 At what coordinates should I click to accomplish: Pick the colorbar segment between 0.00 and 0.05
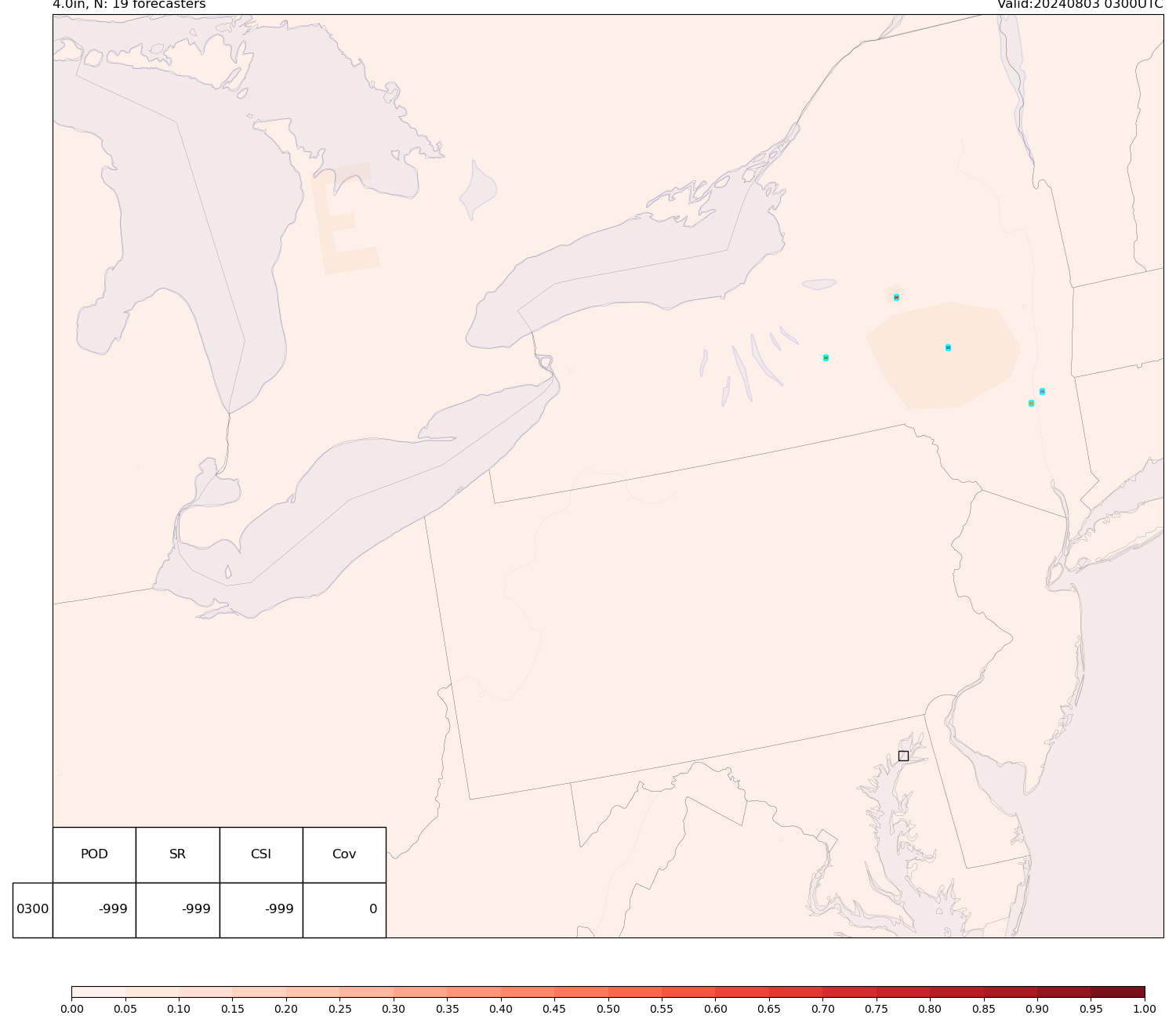coord(98,992)
